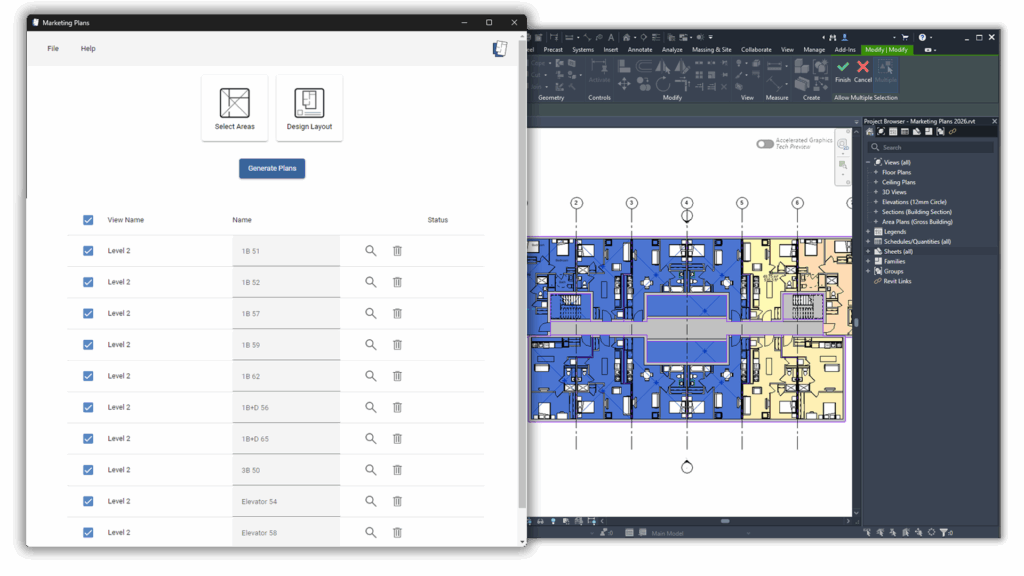1024x576 pixels.
Task: Select the Design Layout tool
Action: click(310, 106)
